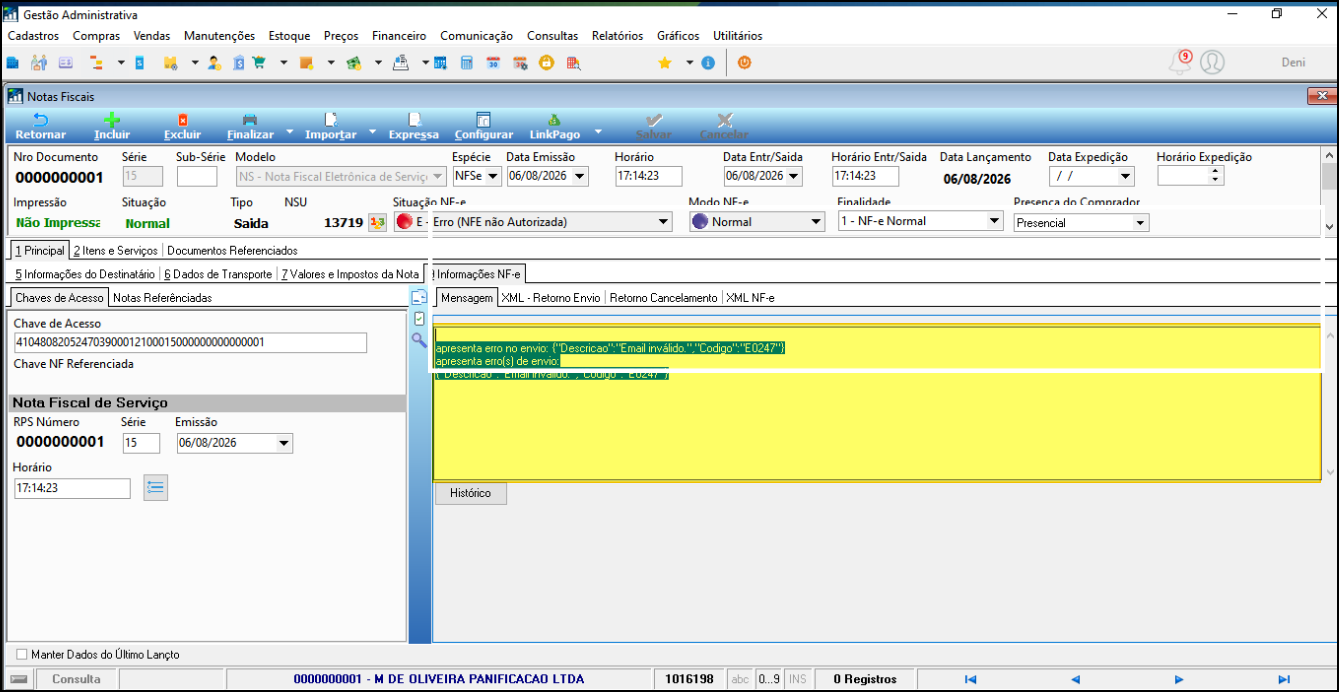Open the Data Emissão date picker
Screen dimensions: 1339x692
[581, 176]
